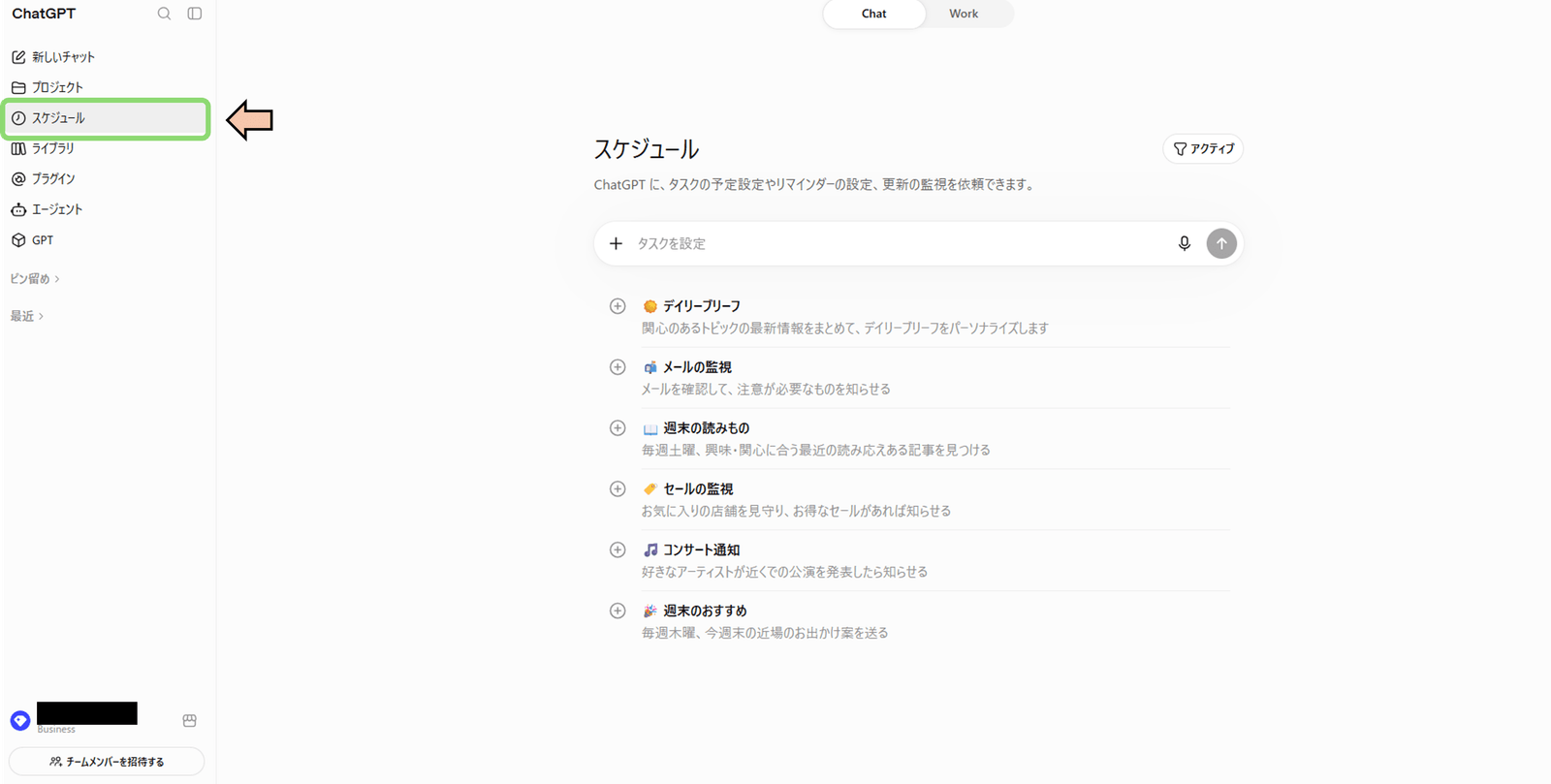The height and width of the screenshot is (784, 1551).
Task: Select スケジュール in the sidebar
Action: 105,118
